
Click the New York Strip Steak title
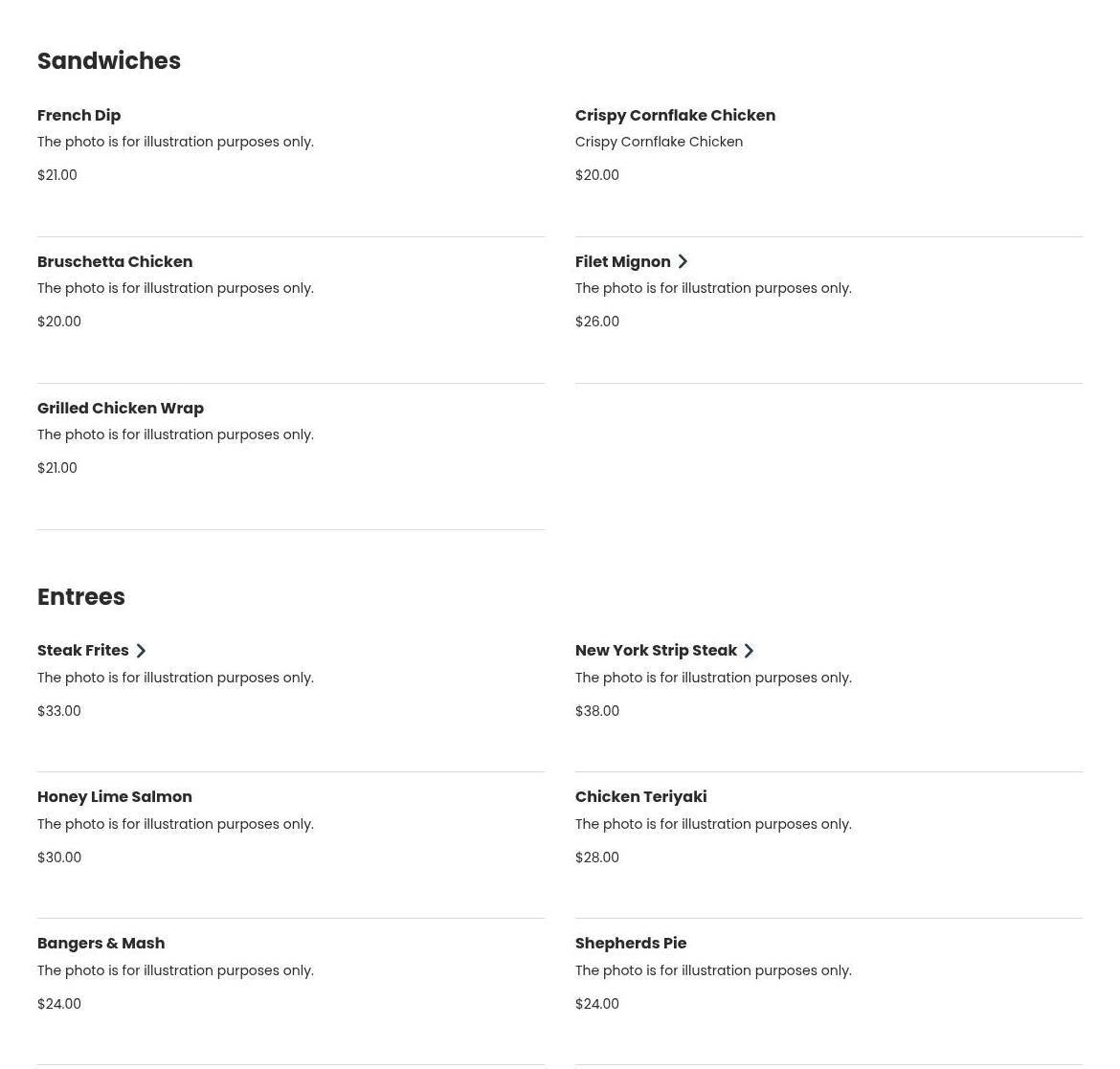tap(656, 650)
